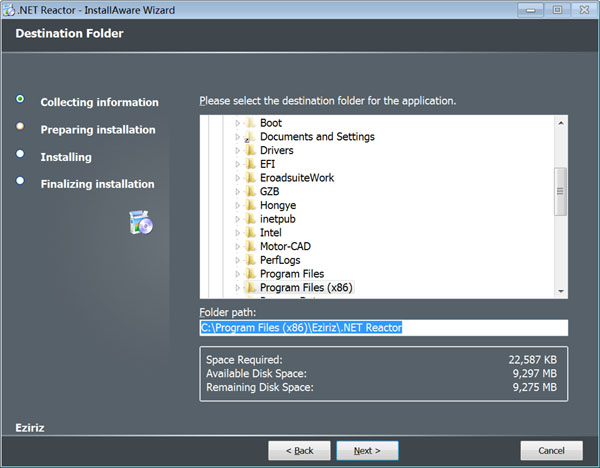Expand the Documents and Settings node
600x468 pixels.
(x=237, y=137)
